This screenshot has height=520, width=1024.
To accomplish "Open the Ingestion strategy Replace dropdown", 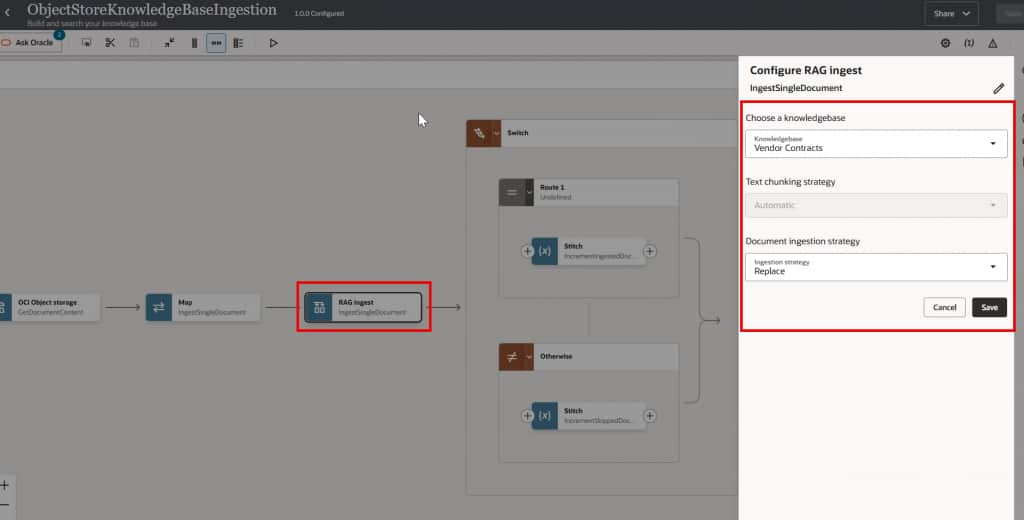I will [x=876, y=267].
